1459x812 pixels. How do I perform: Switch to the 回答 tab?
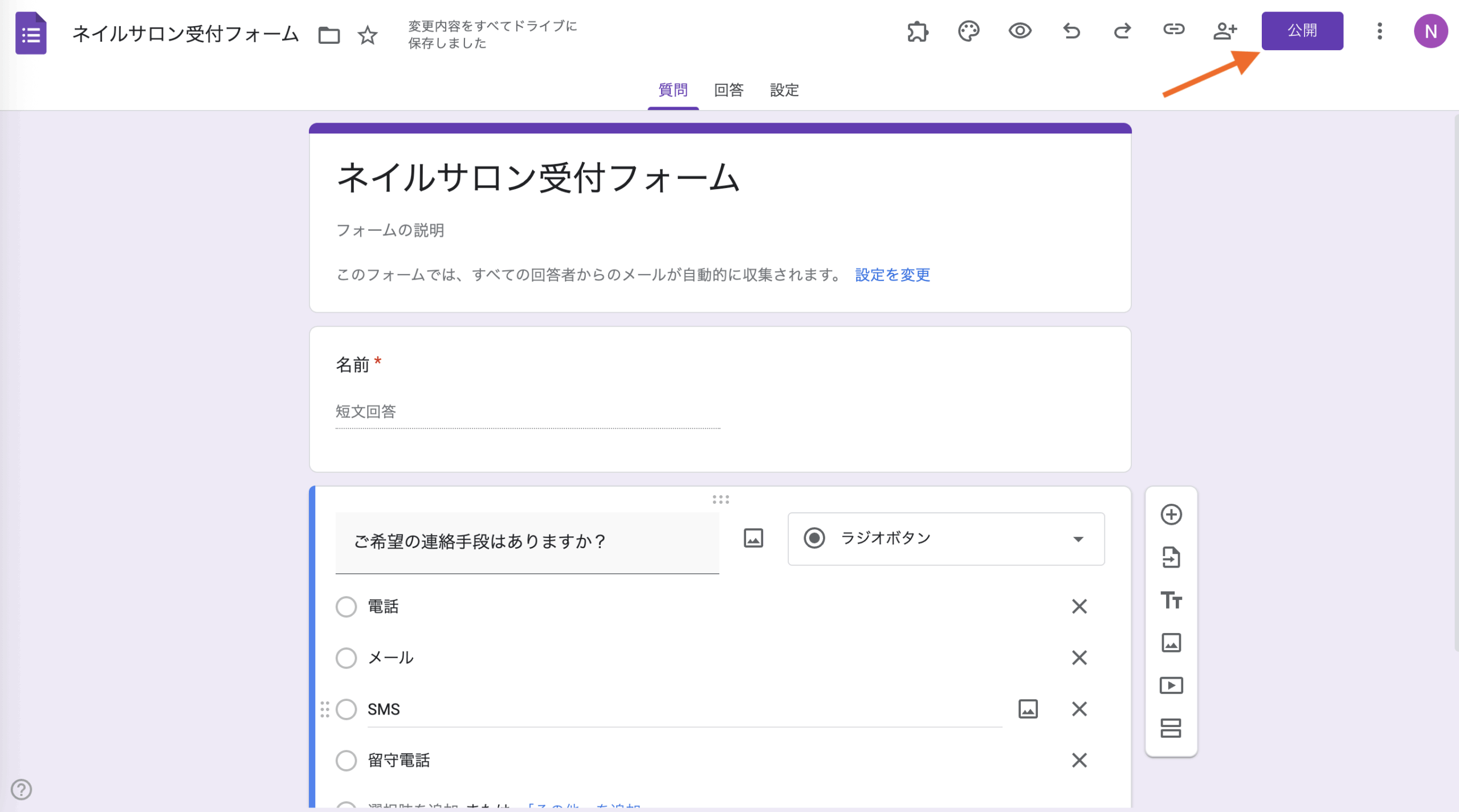(x=728, y=90)
